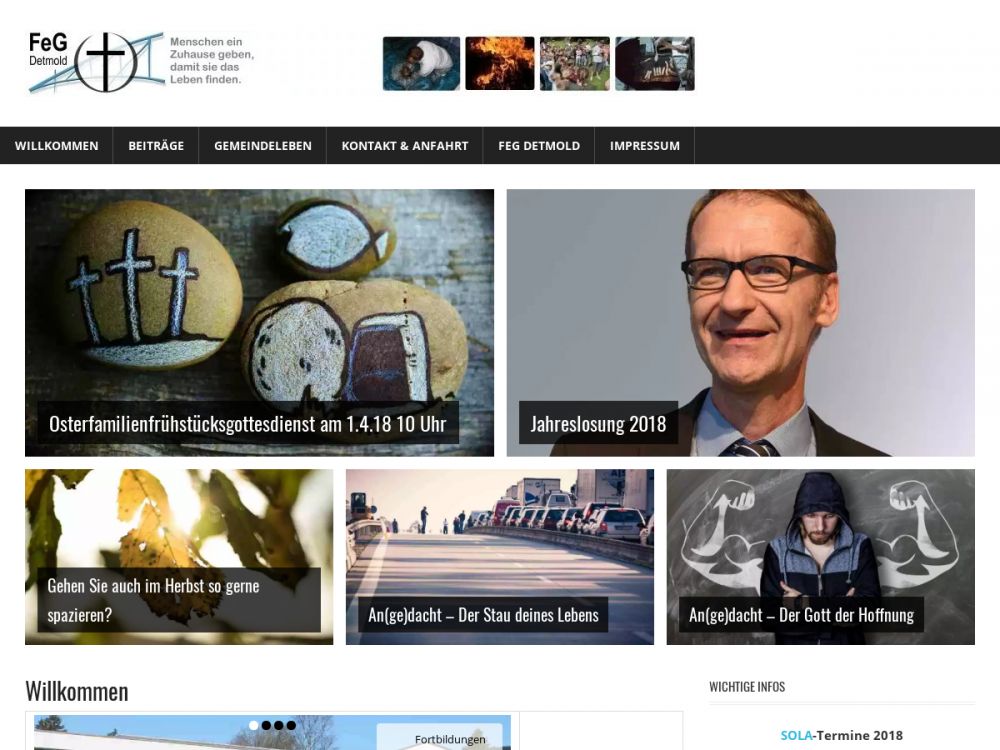Viewport: 1000px width, 750px height.
Task: Select the last slider dot
Action: point(291,725)
